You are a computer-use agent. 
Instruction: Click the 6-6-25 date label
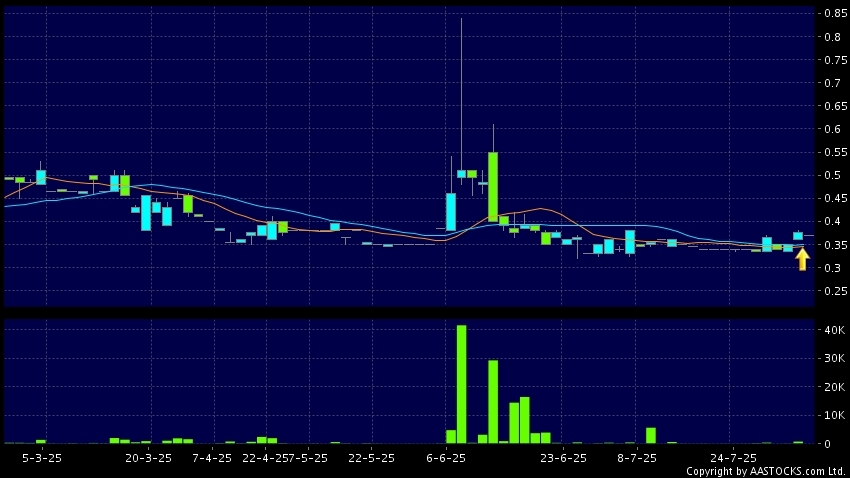pyautogui.click(x=446, y=458)
